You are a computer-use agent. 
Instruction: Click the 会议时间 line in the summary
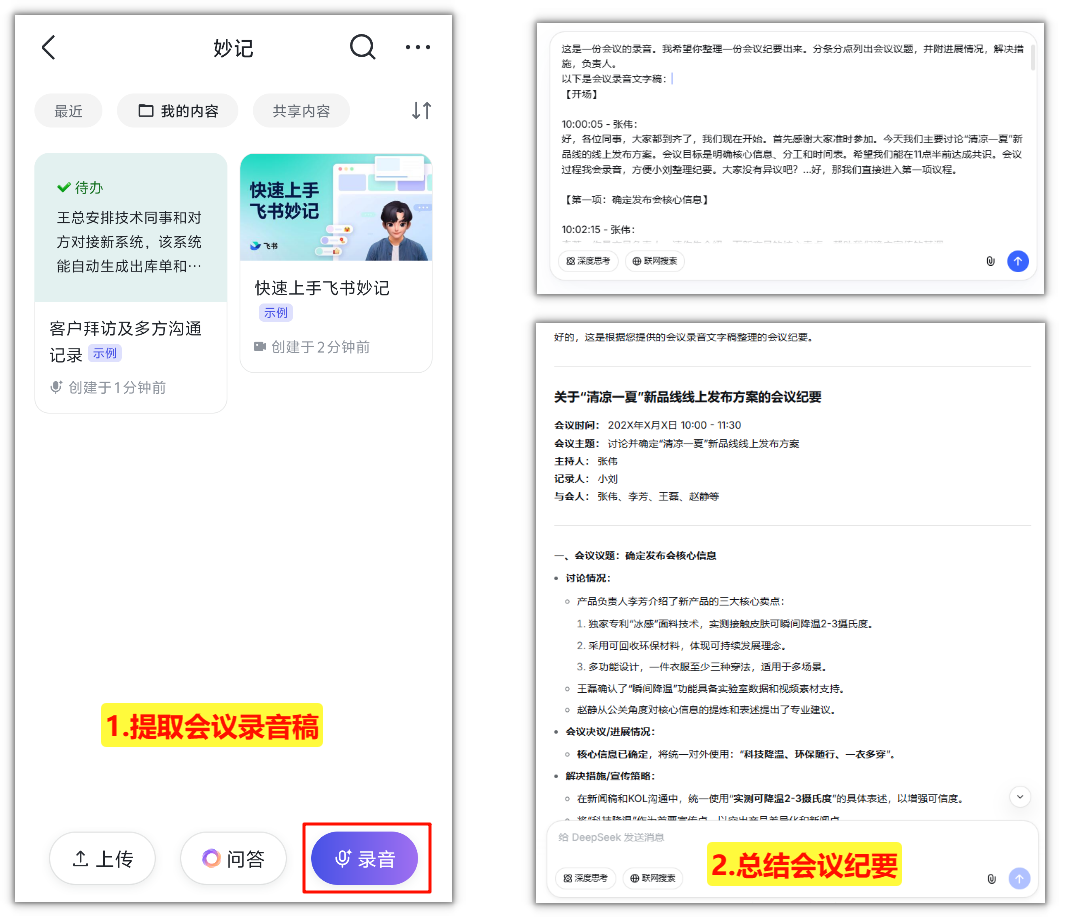click(x=648, y=426)
